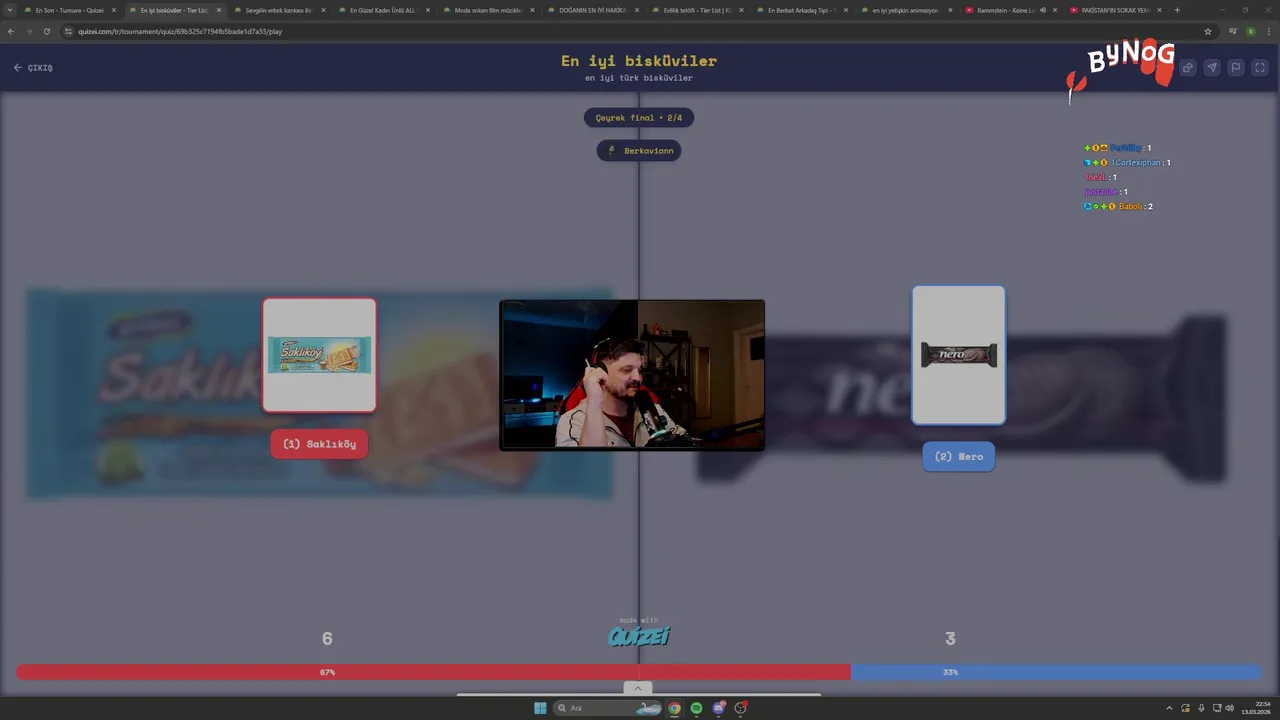1280x720 pixels.
Task: Vote for (1) Saklıköy button
Action: point(319,444)
